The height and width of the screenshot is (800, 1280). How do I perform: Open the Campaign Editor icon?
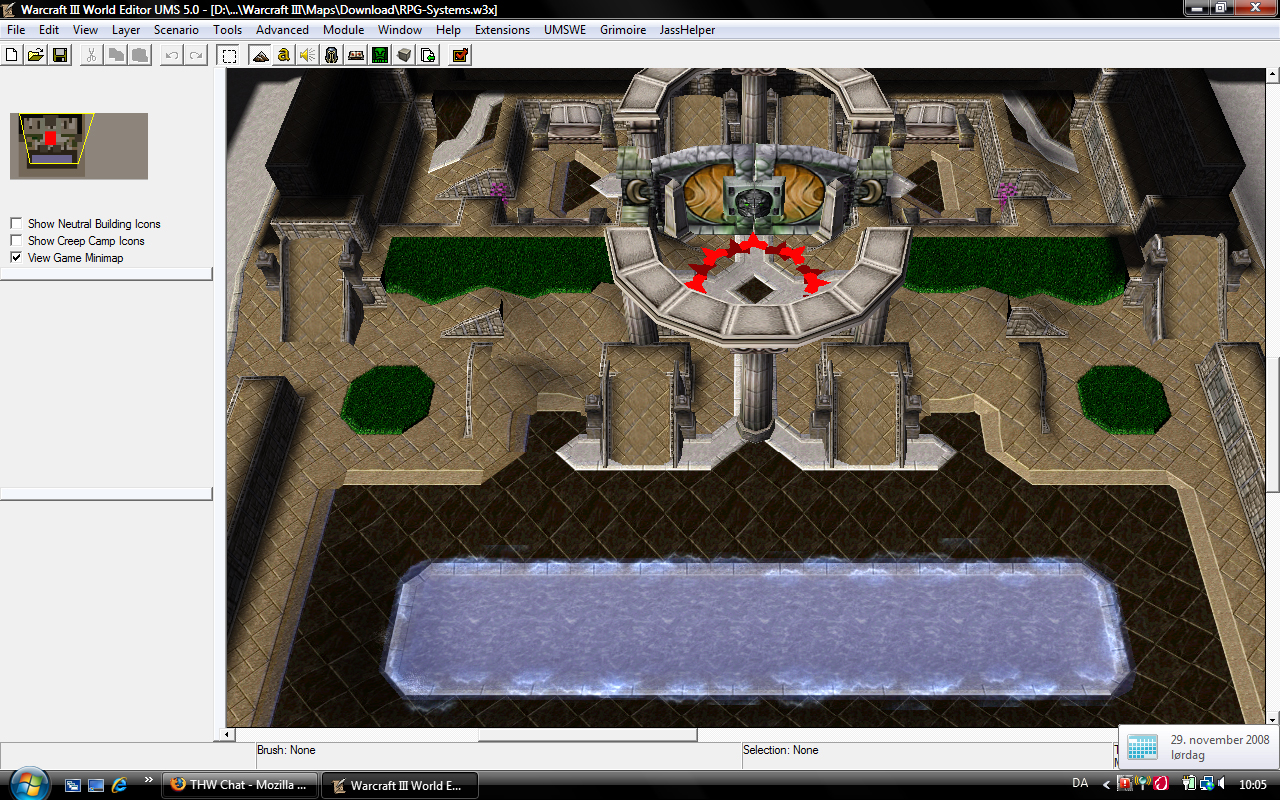(356, 55)
